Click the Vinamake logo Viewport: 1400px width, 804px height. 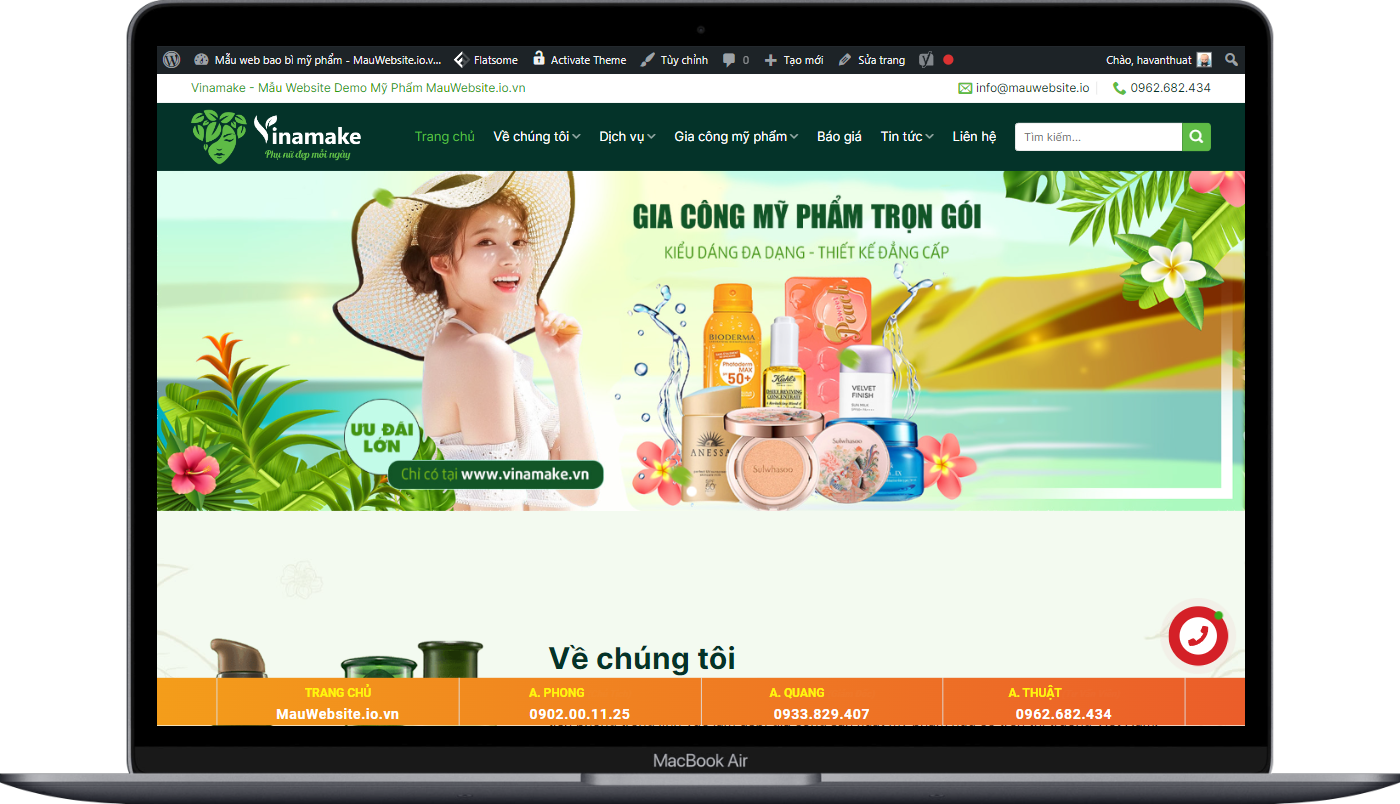277,137
